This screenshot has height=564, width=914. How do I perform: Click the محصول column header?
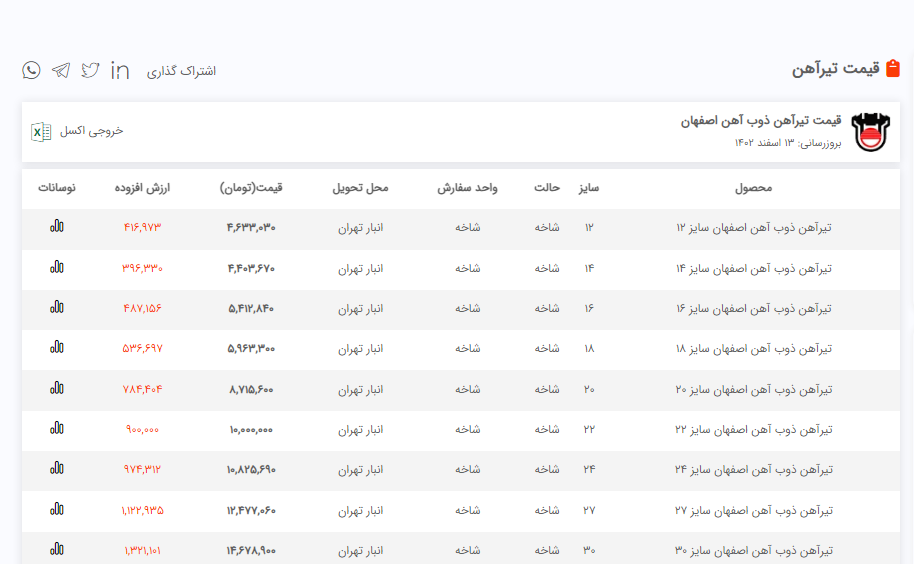coord(752,188)
